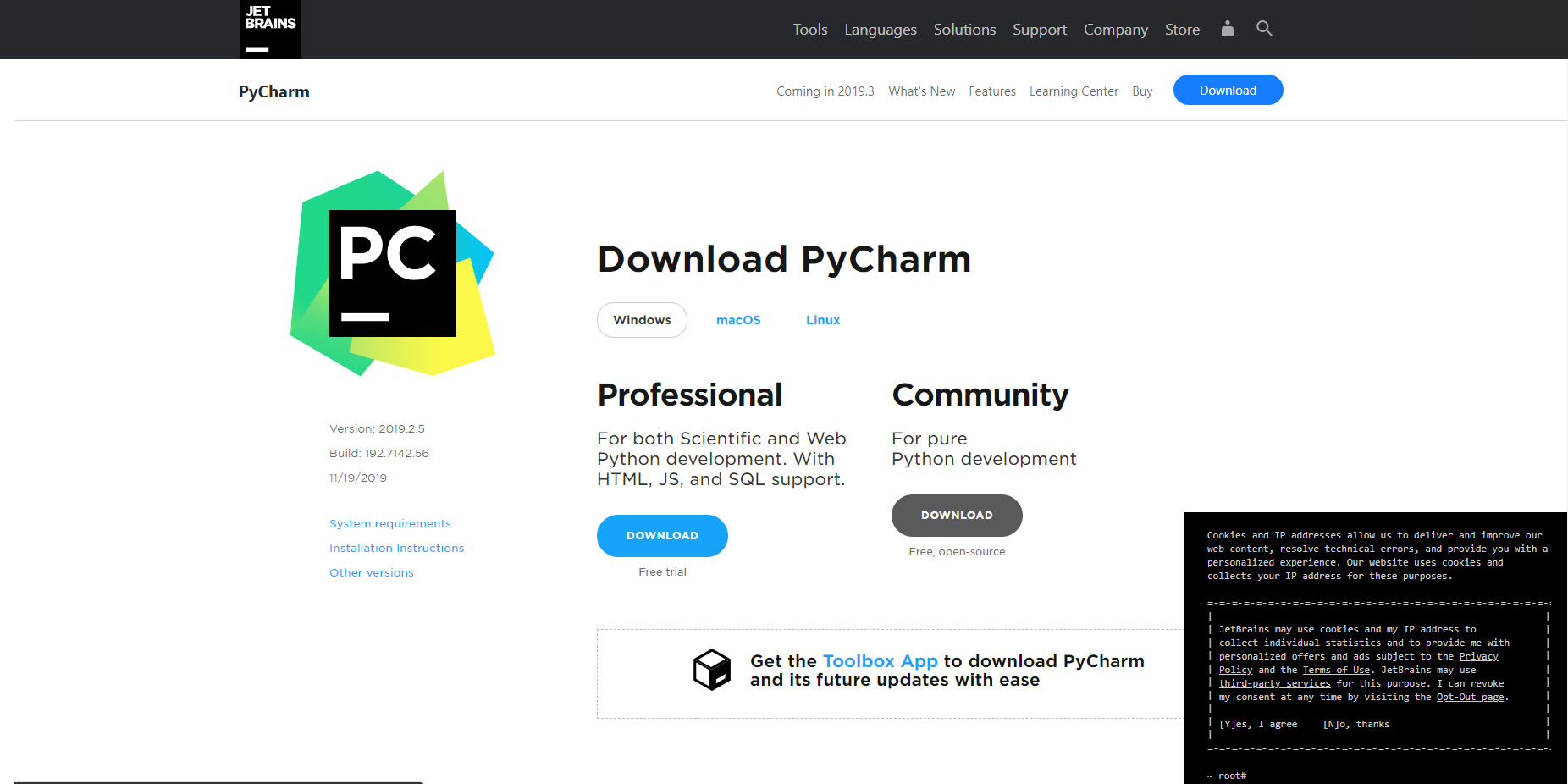The height and width of the screenshot is (784, 1568).
Task: Open the Tools menu
Action: (x=810, y=30)
